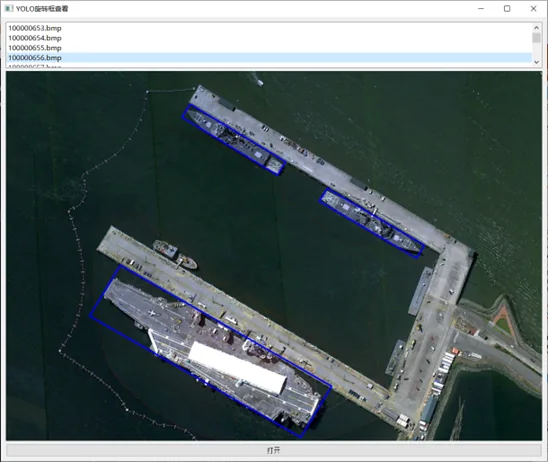Click the YOLO app icon in title bar
This screenshot has width=548, height=462.
[8, 8]
